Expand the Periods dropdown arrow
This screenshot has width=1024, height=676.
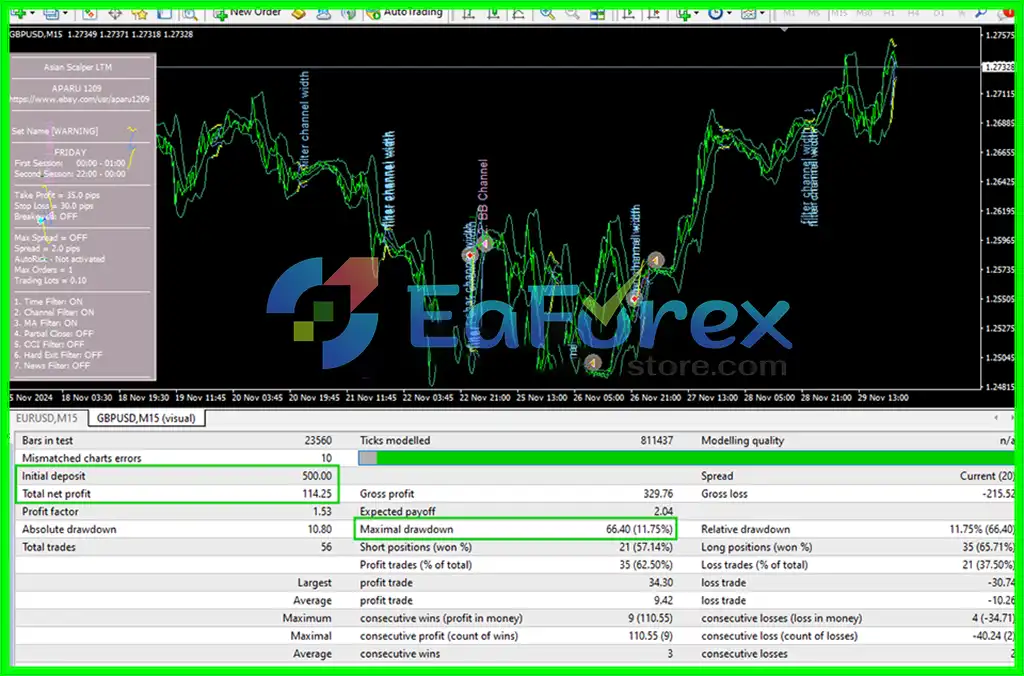tap(729, 14)
